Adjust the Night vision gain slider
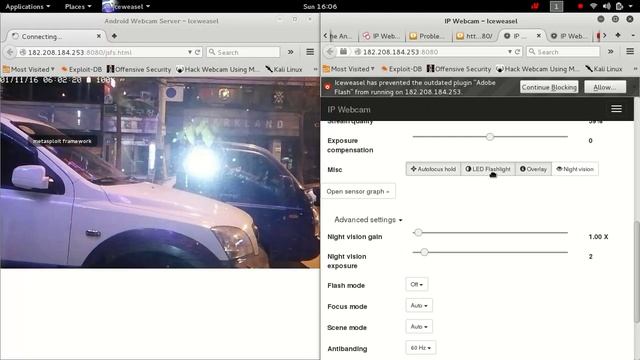The height and width of the screenshot is (360, 640). click(490, 233)
